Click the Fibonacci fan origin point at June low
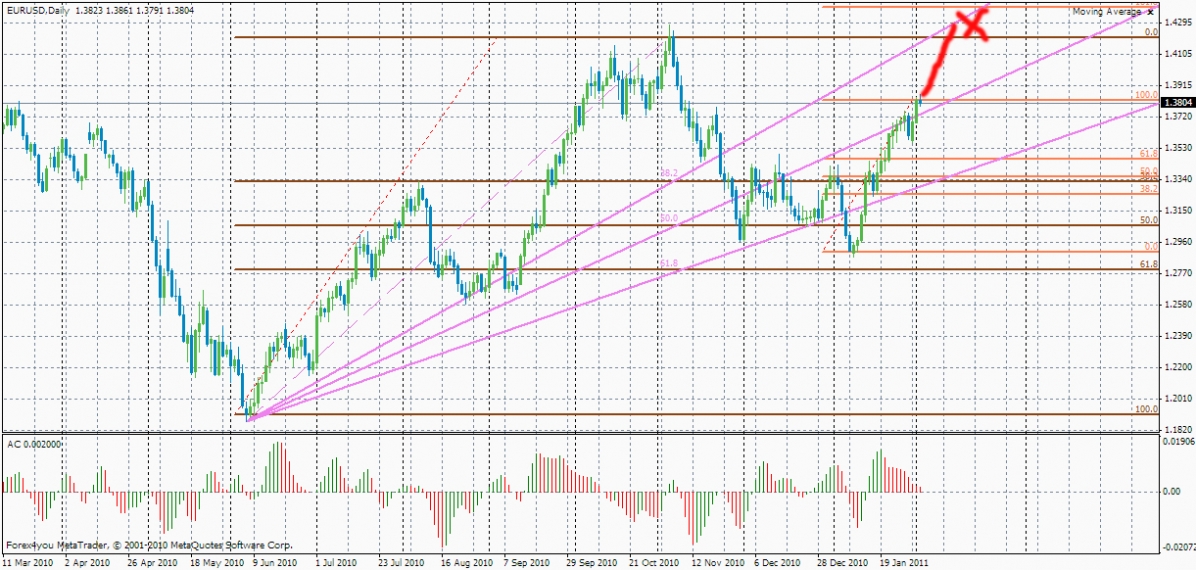 (247, 419)
